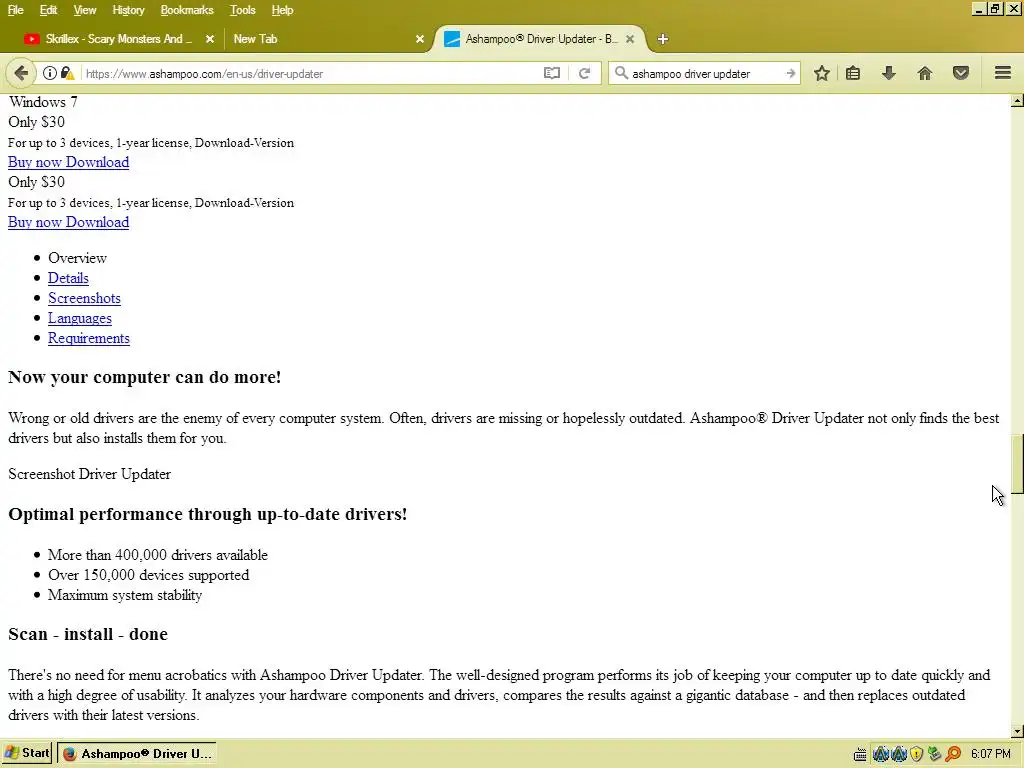Open the Windows Start button
Viewport: 1024px width, 768px height.
(27, 754)
